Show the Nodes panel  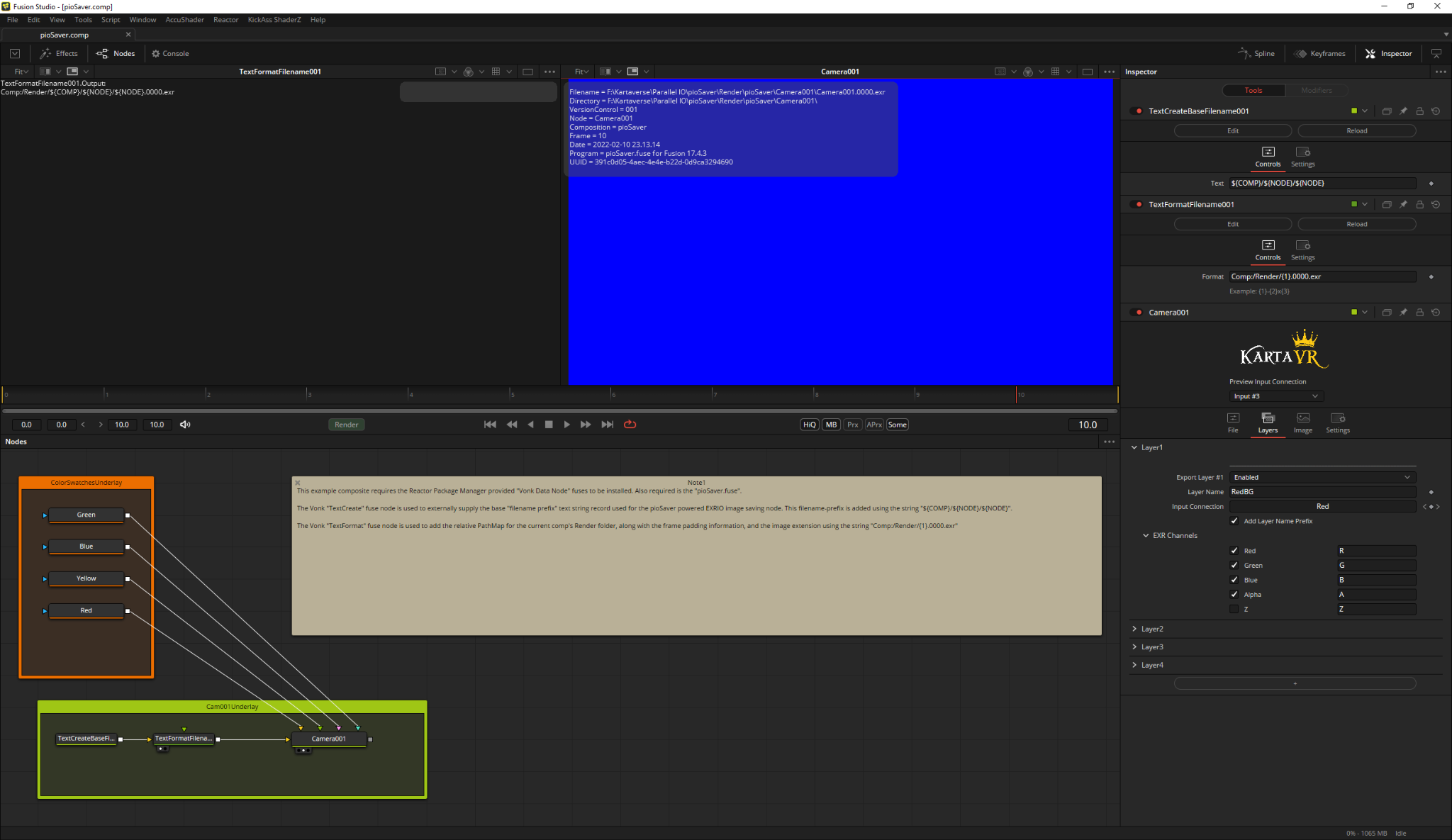tap(115, 53)
